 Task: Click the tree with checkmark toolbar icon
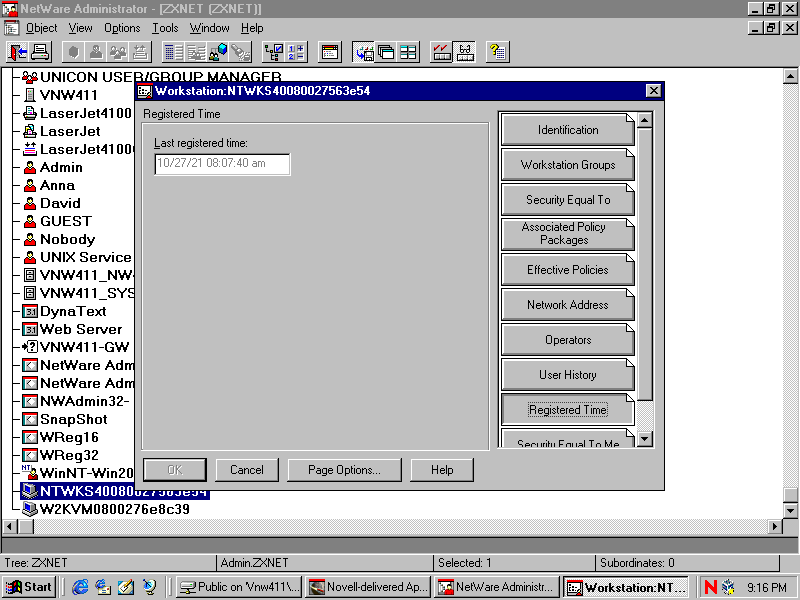[x=274, y=52]
